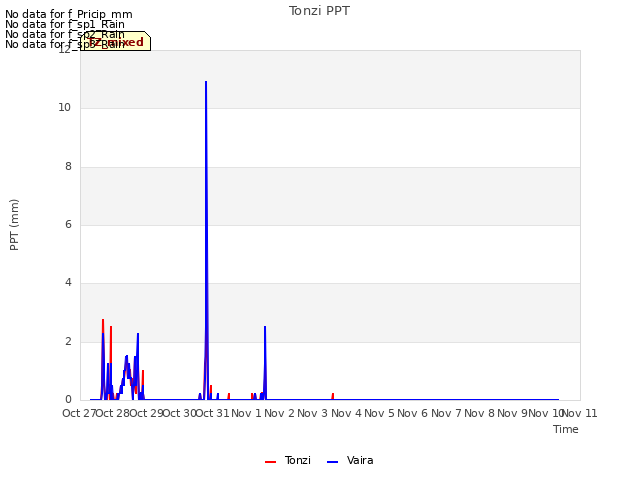Image resolution: width=640 pixels, height=480 pixels.
Task: Select the Nov 11 x-axis tick label
Action: click(580, 413)
